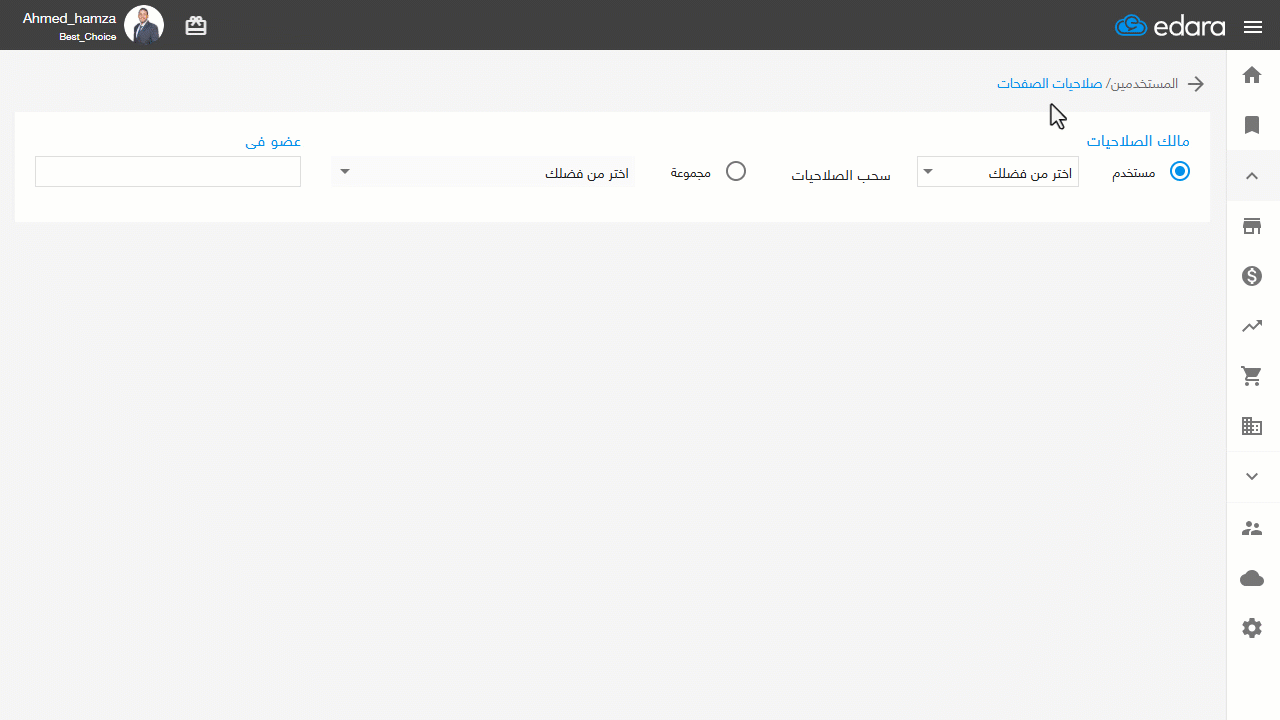Open the settings gear sidebar icon
1280x720 pixels.
[x=1252, y=628]
